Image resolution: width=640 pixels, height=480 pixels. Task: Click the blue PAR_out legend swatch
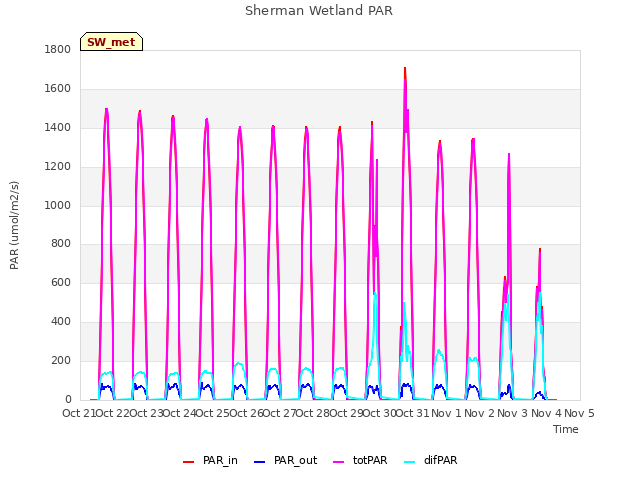(x=260, y=462)
